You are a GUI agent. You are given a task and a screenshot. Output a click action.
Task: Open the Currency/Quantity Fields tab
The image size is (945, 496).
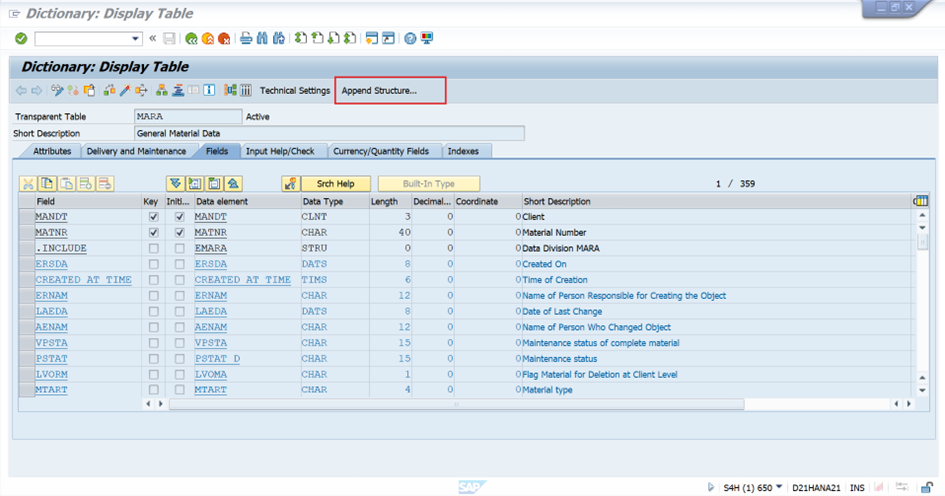[x=381, y=151]
